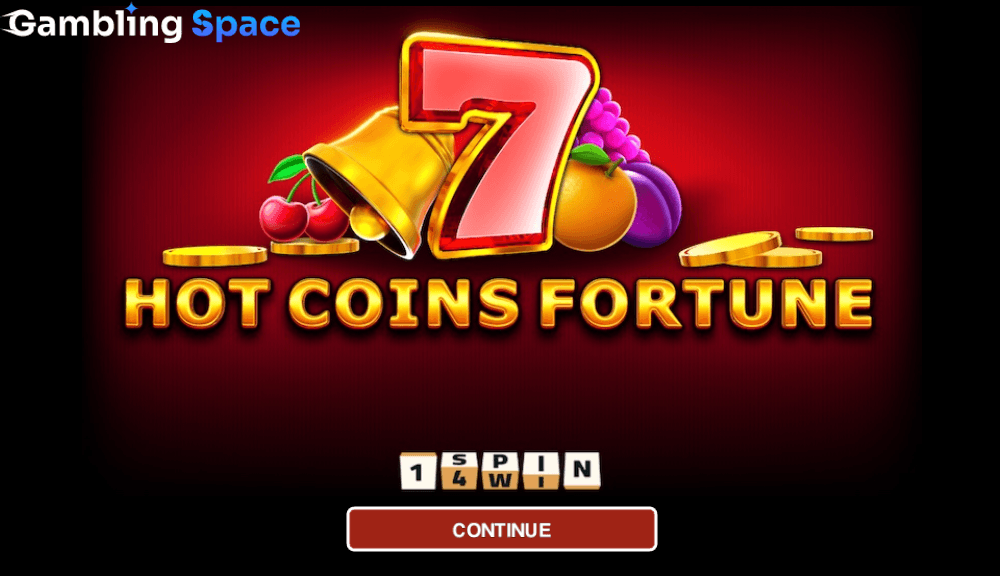The image size is (1000, 576).
Task: Click the big red seven symbol
Action: click(x=499, y=145)
